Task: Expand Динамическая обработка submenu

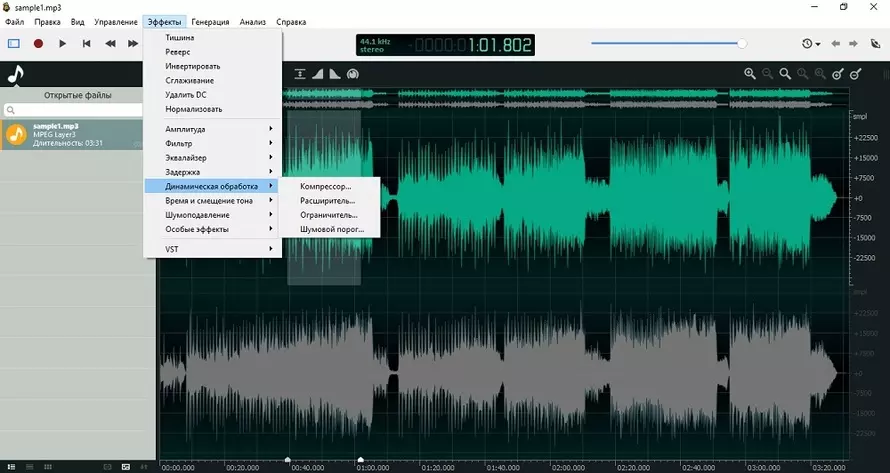Action: point(213,186)
